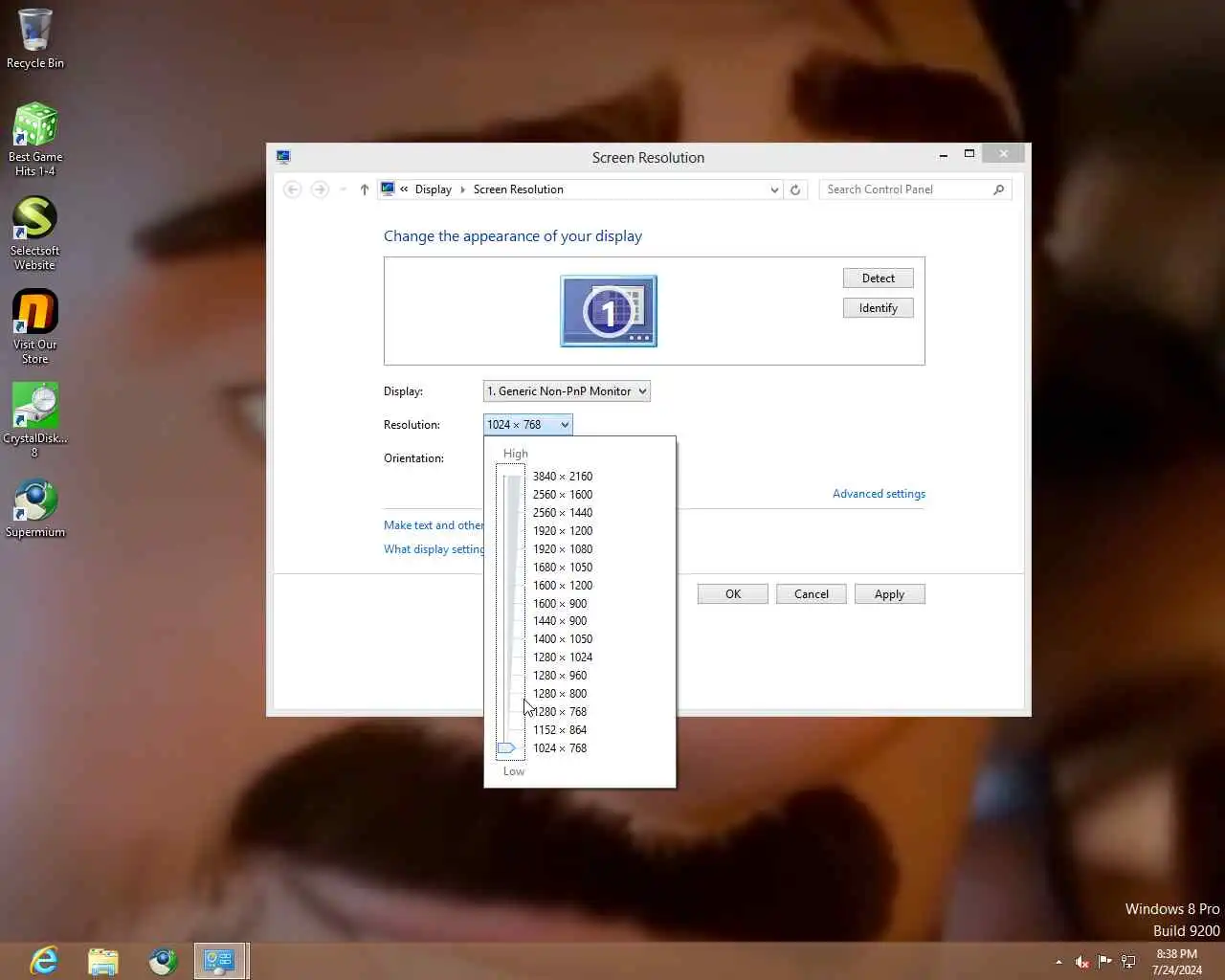The height and width of the screenshot is (980, 1225).
Task: Choose 2560 × 1600 resolution
Action: pyautogui.click(x=563, y=495)
